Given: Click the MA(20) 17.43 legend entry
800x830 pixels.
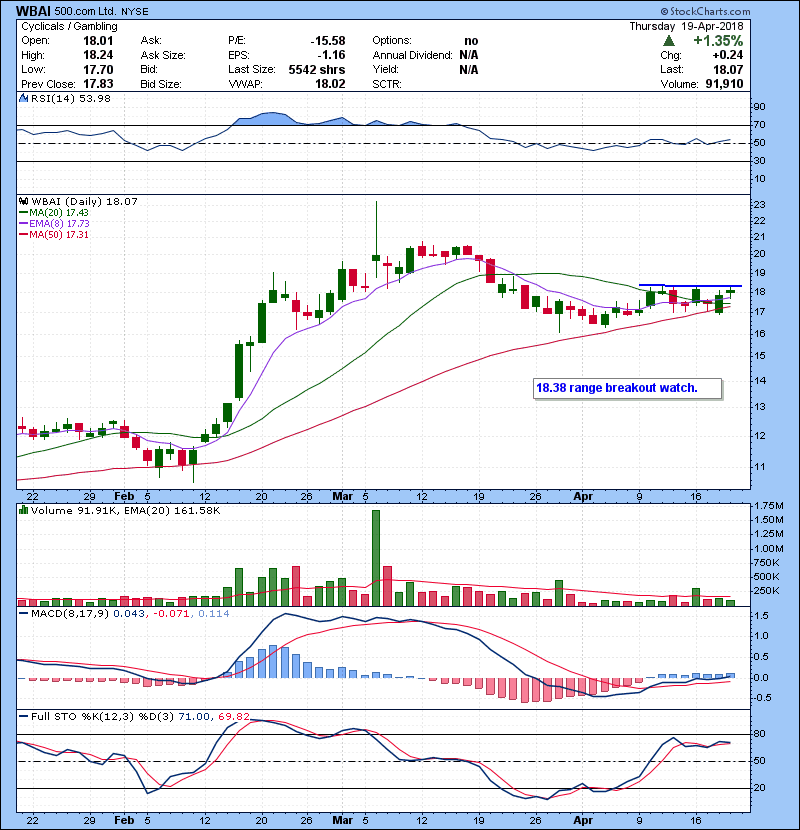Looking at the screenshot, I should click(53, 212).
